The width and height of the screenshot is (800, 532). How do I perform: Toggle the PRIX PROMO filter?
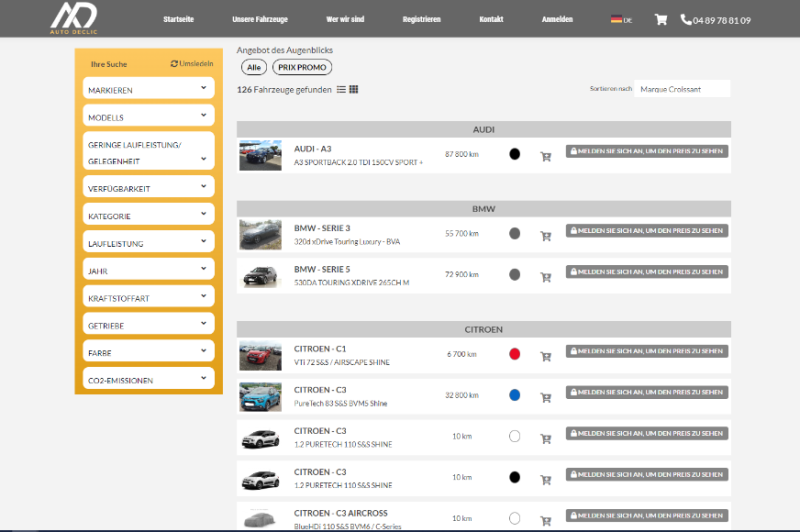click(301, 67)
